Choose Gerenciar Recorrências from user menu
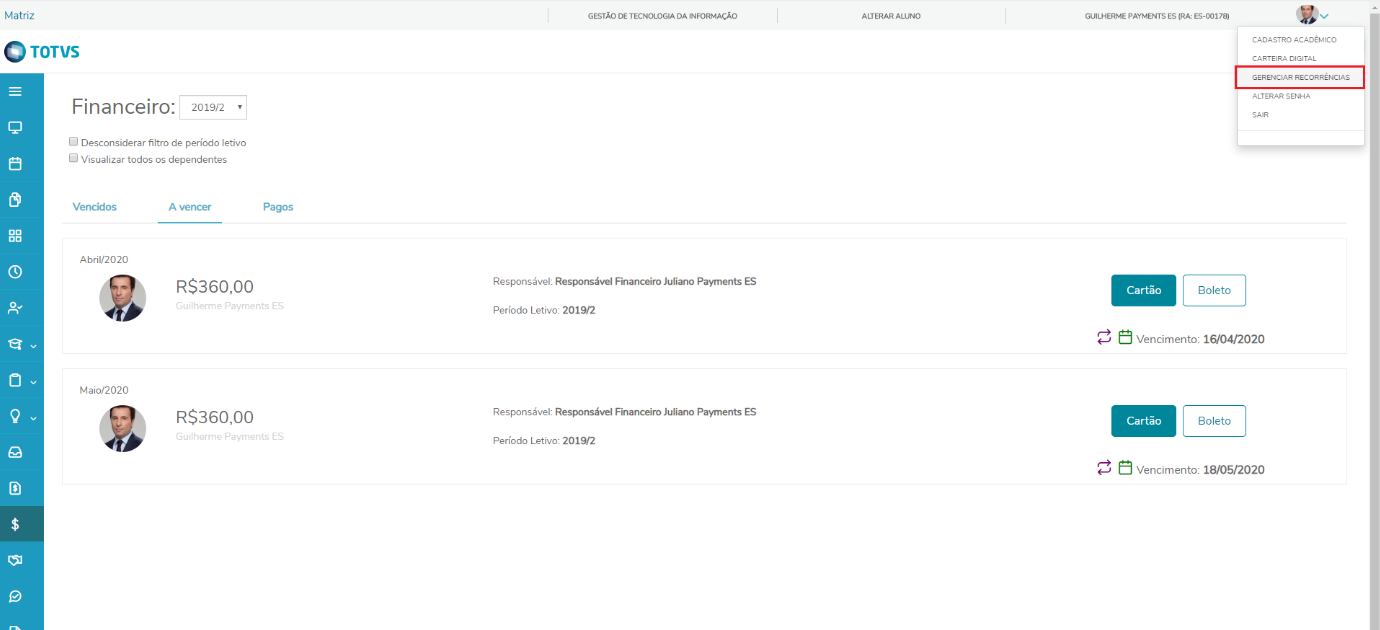1380x630 pixels. click(x=1300, y=77)
